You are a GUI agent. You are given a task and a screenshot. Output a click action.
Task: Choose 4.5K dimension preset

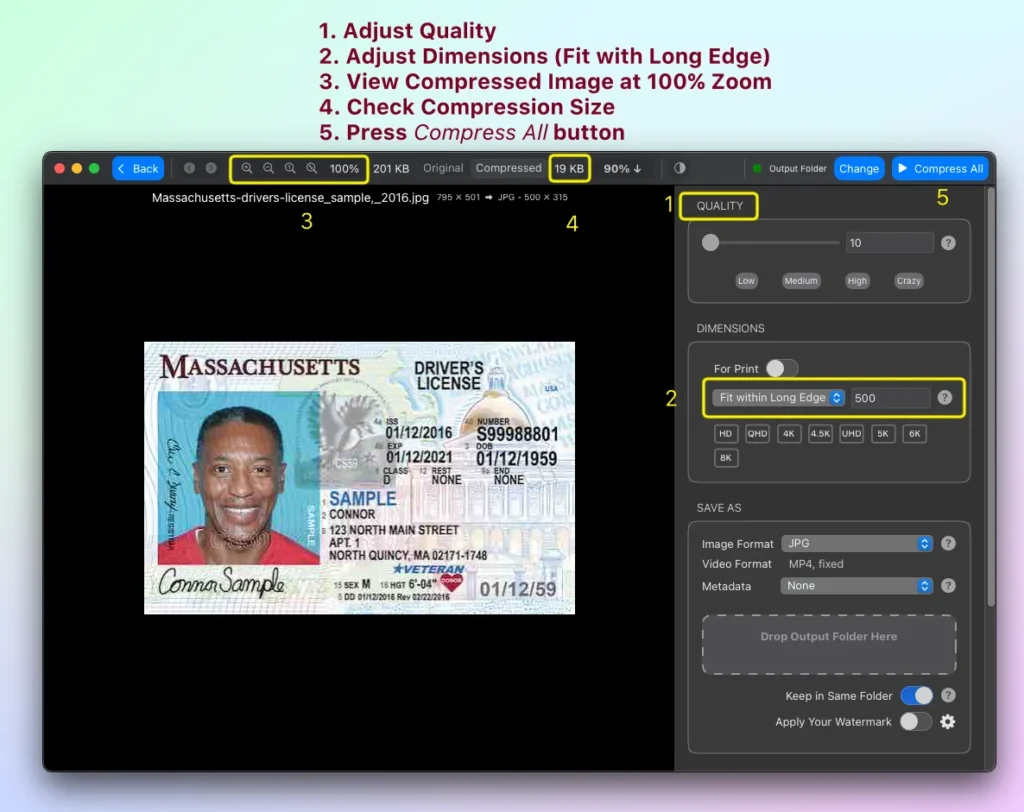(x=820, y=434)
